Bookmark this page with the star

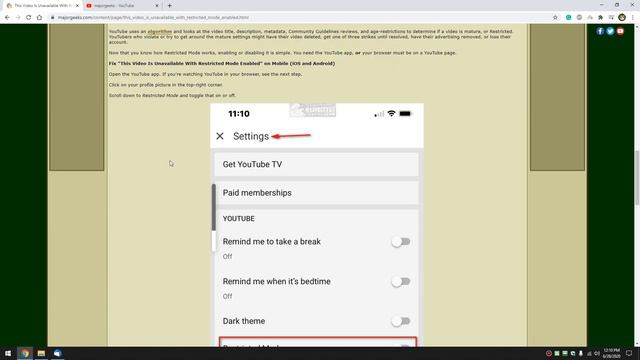[555, 18]
